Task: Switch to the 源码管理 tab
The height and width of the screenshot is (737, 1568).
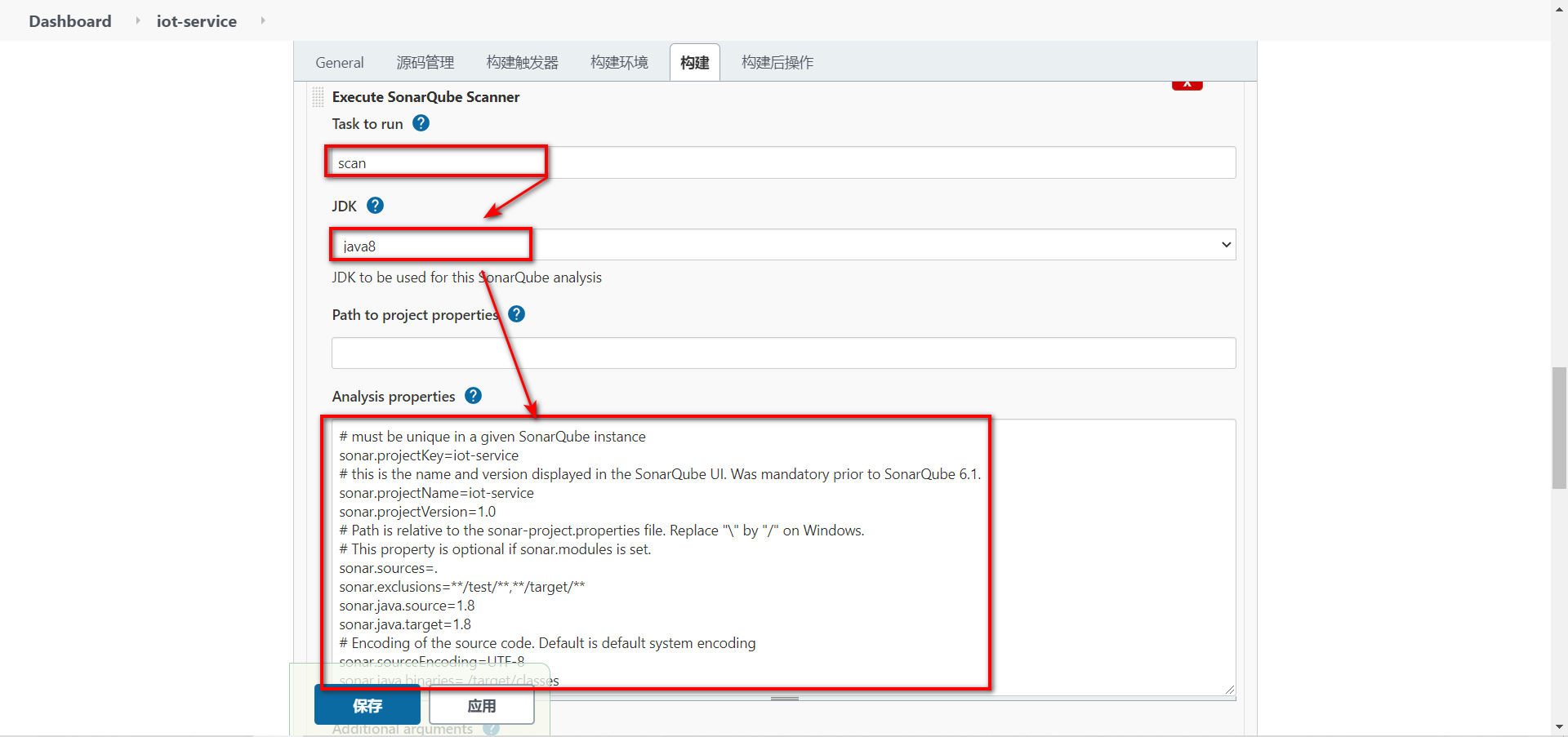Action: 425,63
